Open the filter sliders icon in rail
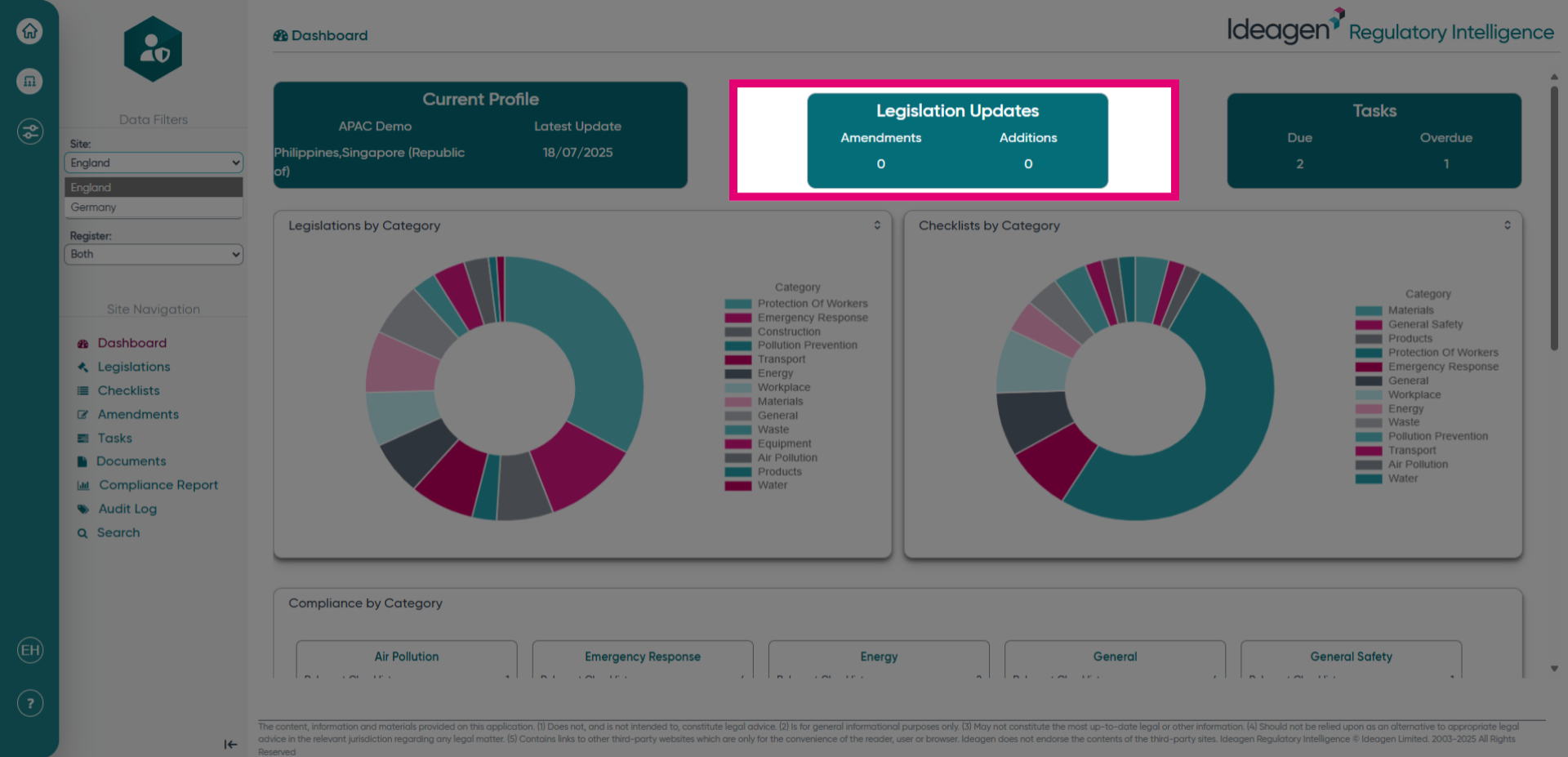This screenshot has height=757, width=1568. (30, 131)
